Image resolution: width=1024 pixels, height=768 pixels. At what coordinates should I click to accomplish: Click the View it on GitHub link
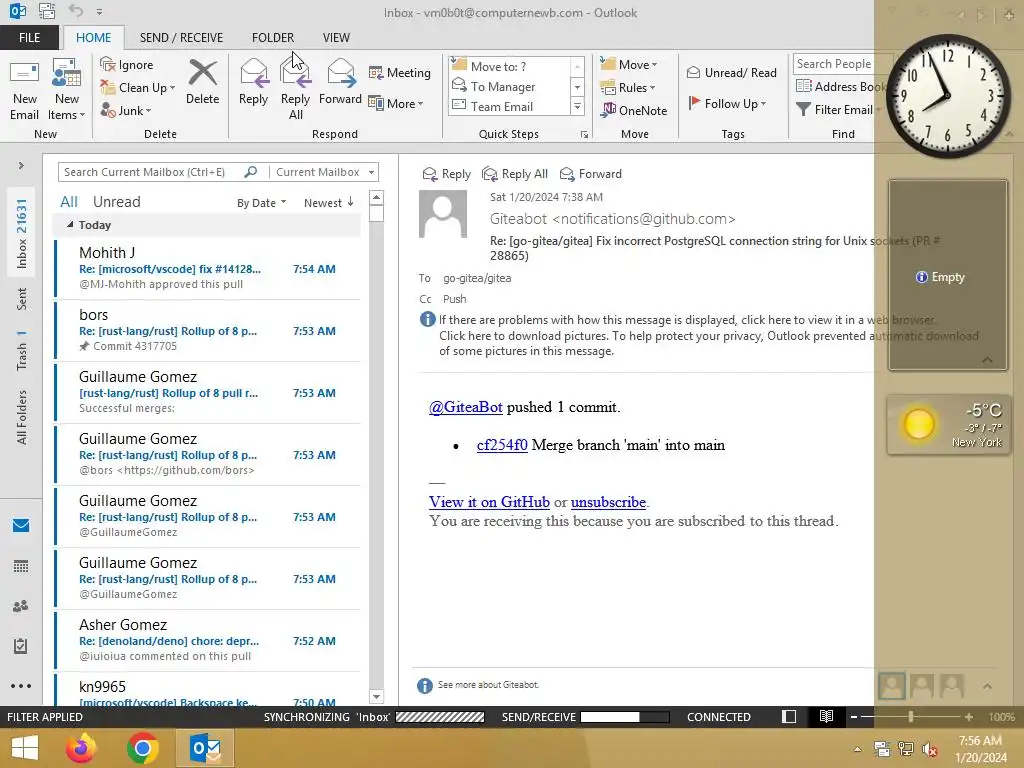(489, 502)
